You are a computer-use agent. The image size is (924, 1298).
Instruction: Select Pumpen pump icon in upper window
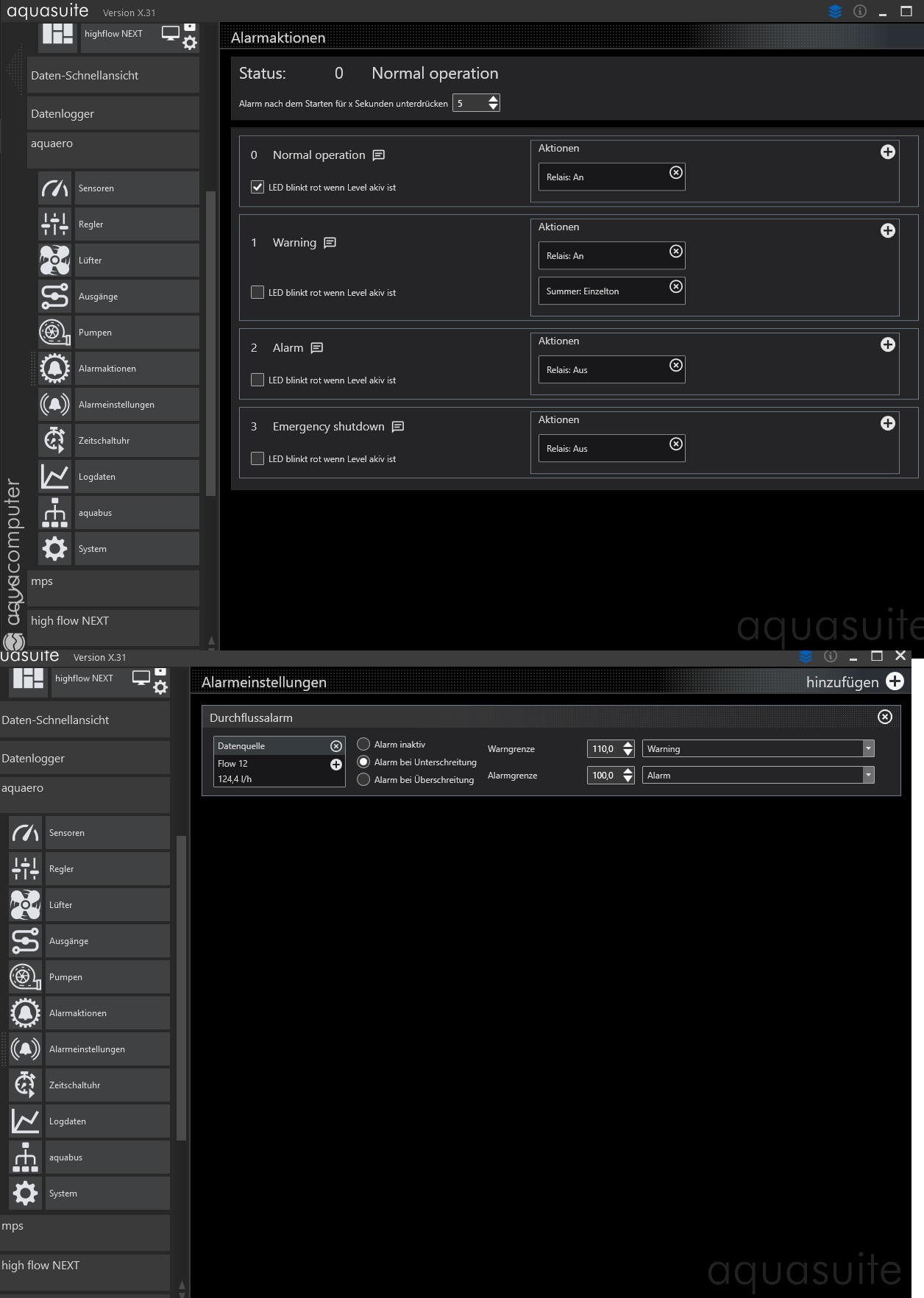54,333
